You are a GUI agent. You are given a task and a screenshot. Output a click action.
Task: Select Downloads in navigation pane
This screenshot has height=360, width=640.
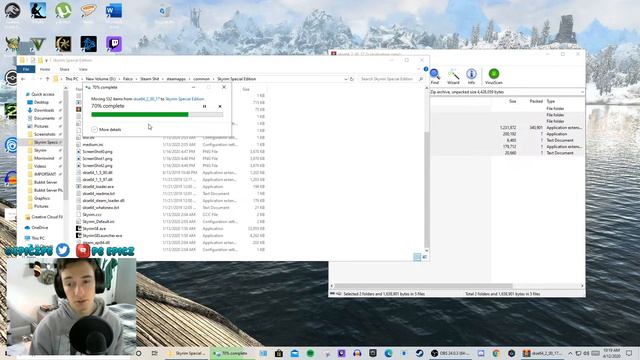pos(43,110)
